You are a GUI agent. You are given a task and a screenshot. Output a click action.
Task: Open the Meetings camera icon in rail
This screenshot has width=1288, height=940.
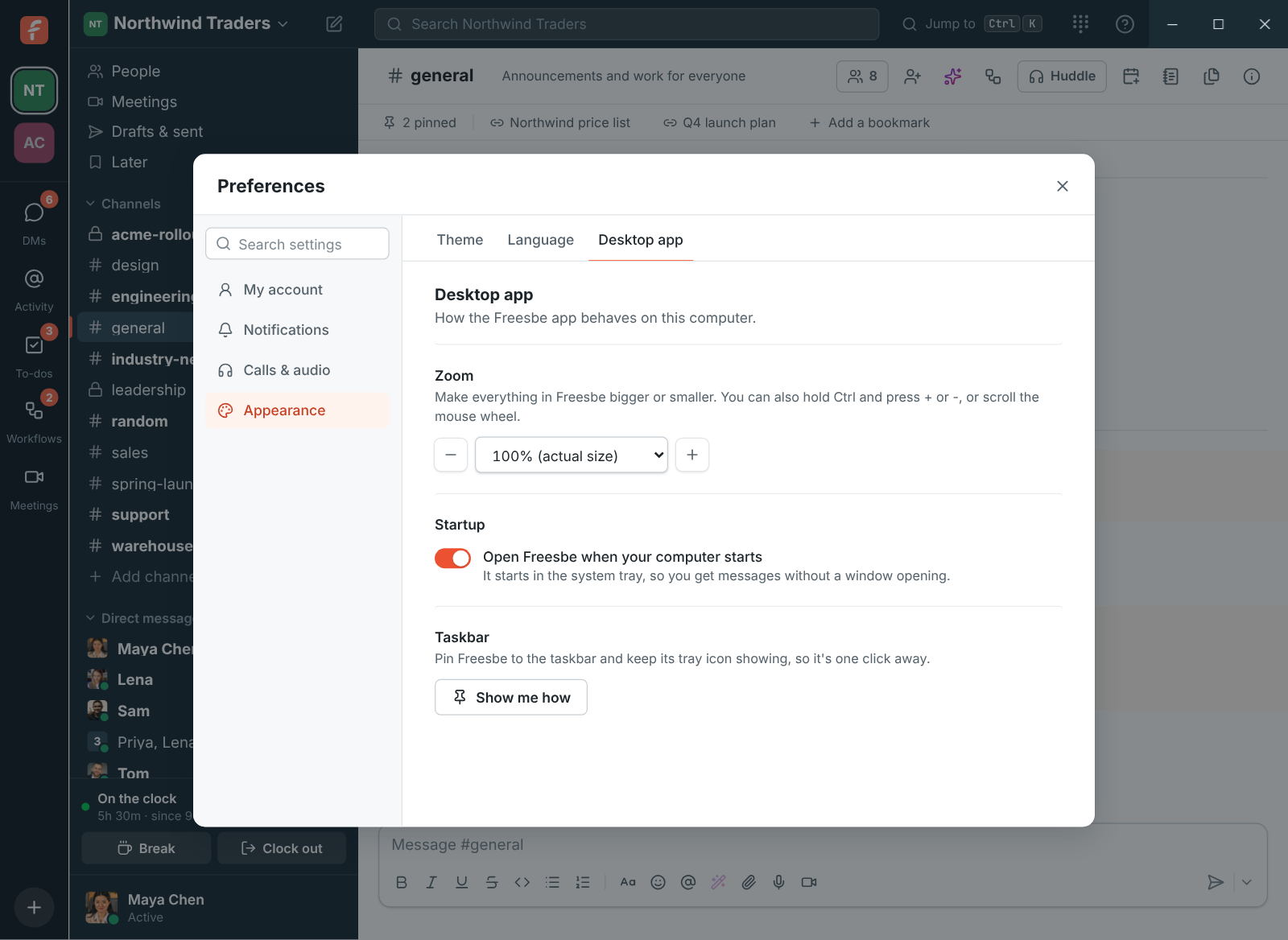coord(34,477)
